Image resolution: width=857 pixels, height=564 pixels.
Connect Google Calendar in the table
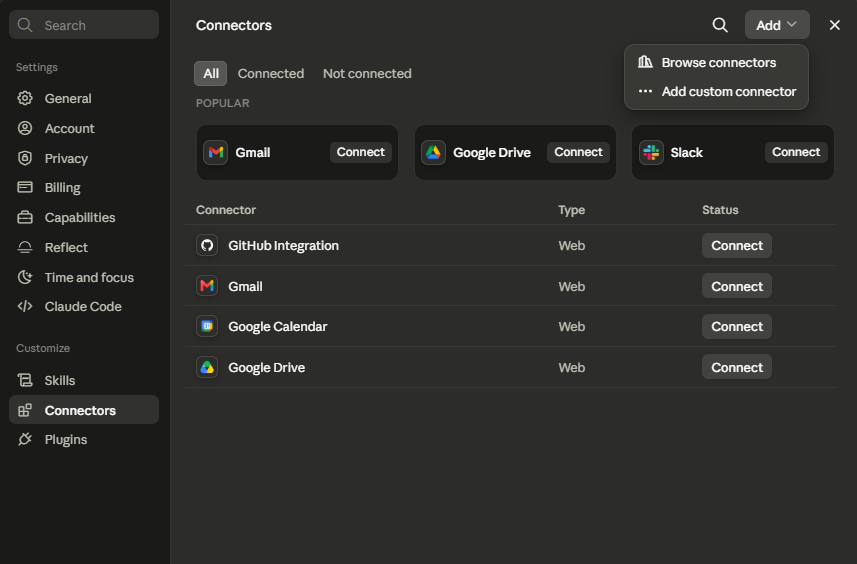click(x=737, y=326)
